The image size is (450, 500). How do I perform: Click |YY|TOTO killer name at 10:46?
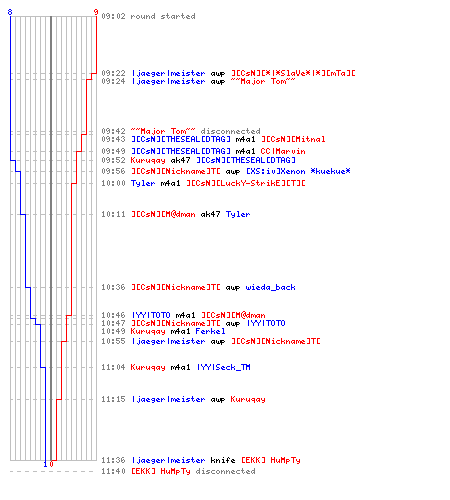(151, 315)
